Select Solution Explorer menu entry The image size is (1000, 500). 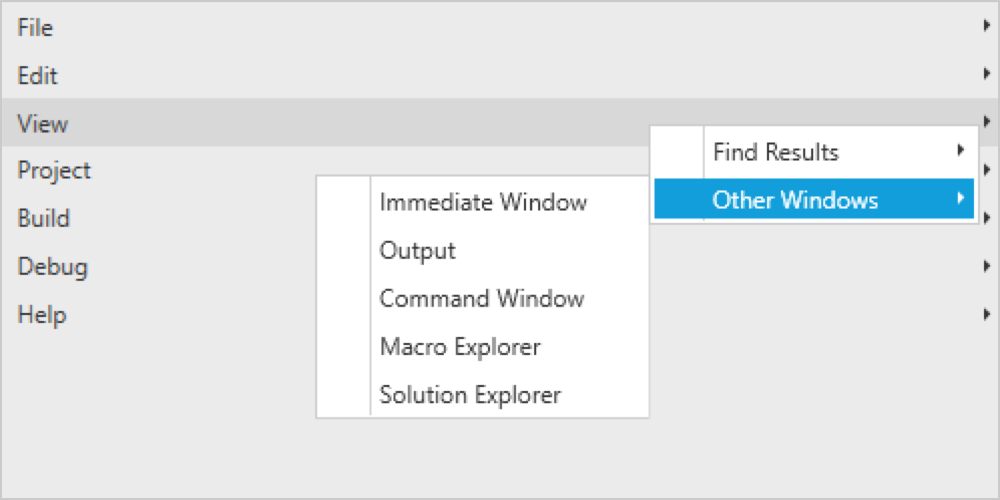pyautogui.click(x=470, y=395)
